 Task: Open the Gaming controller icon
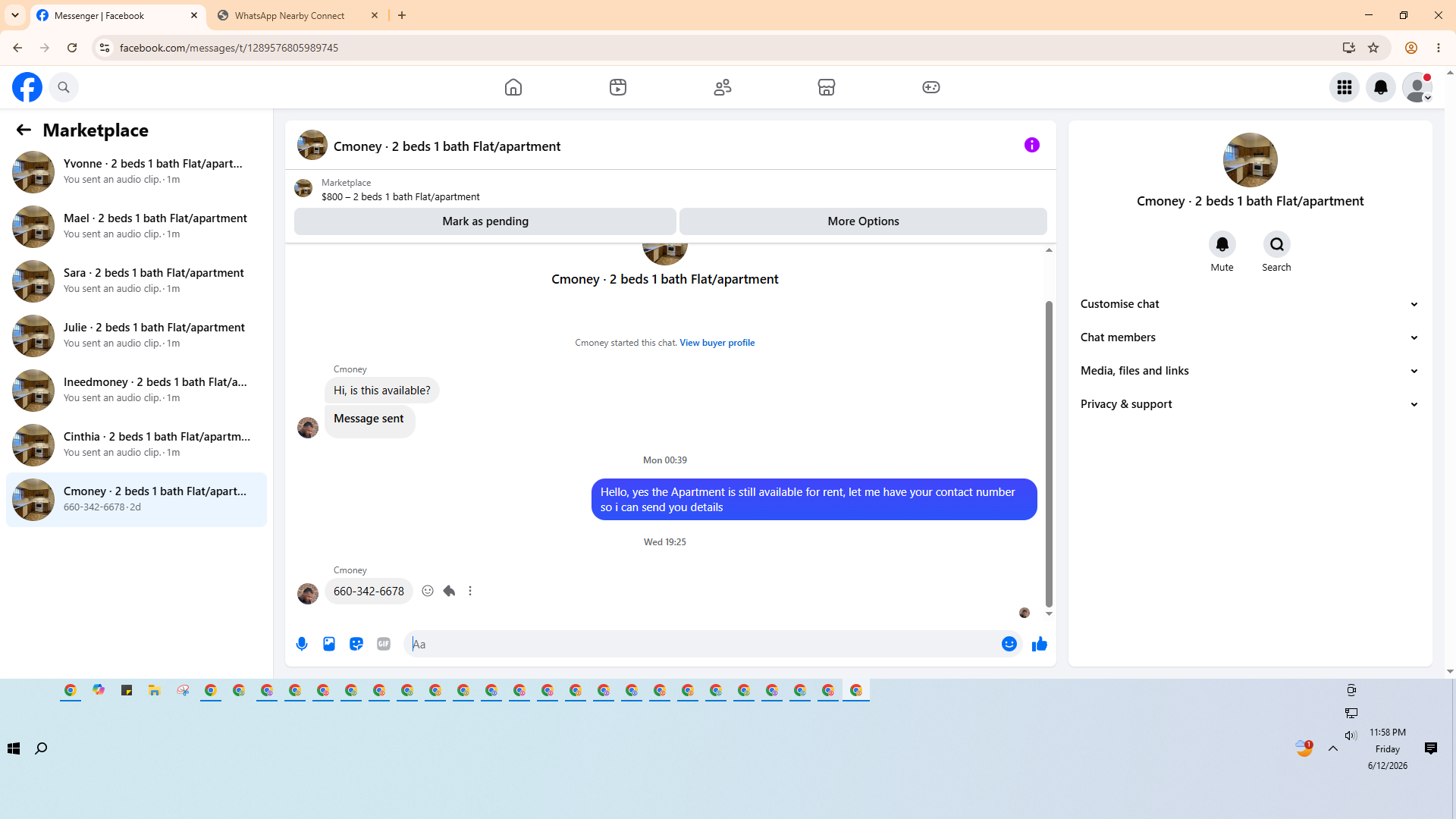pyautogui.click(x=931, y=87)
